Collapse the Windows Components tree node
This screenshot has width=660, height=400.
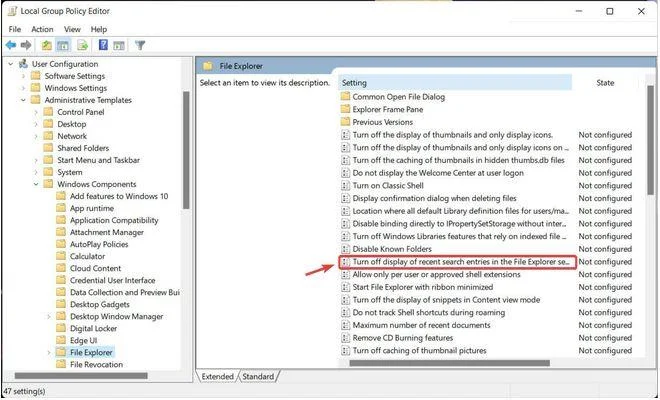click(x=36, y=184)
